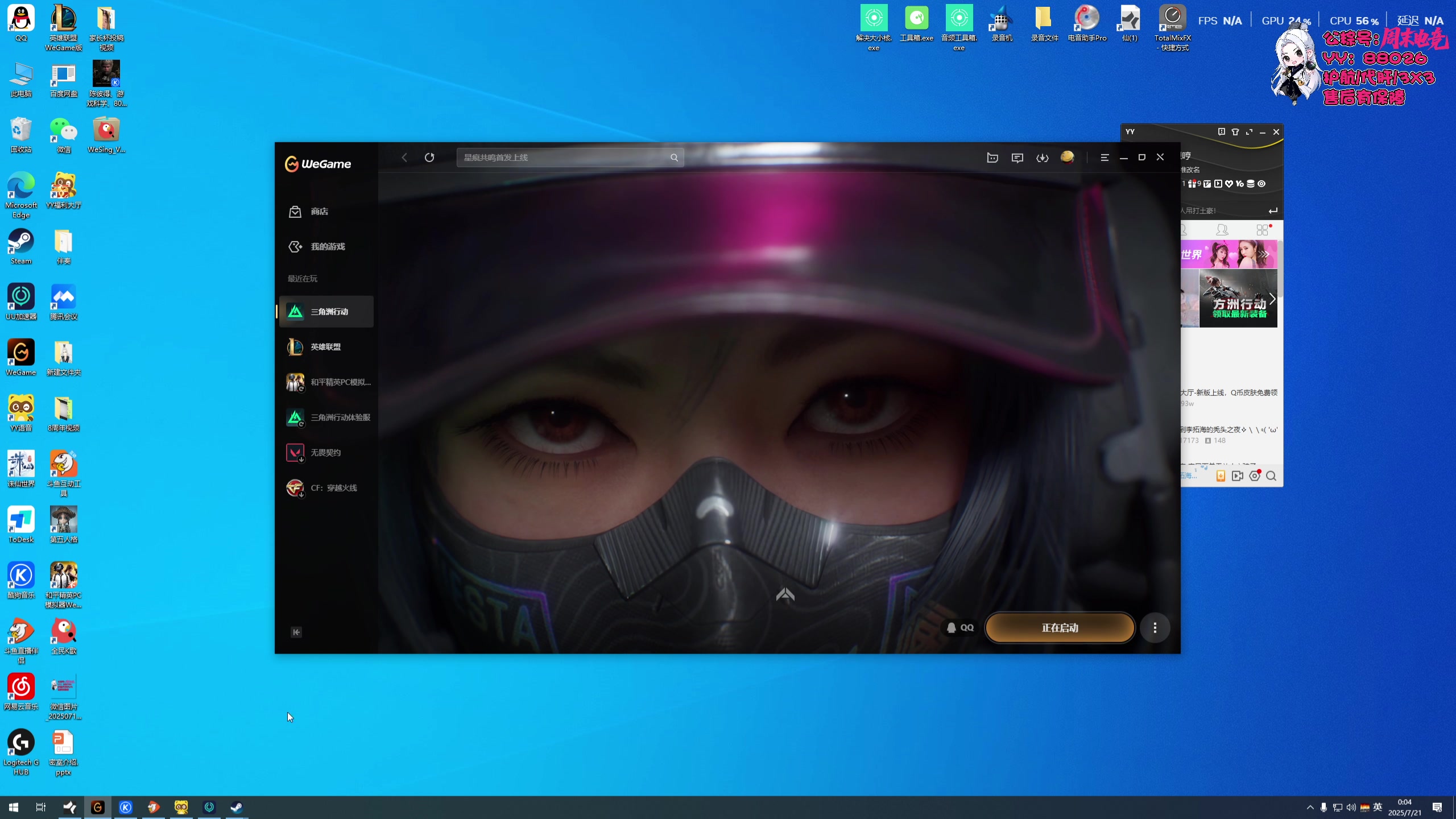Select the ToDesk desktop icon

tap(21, 525)
